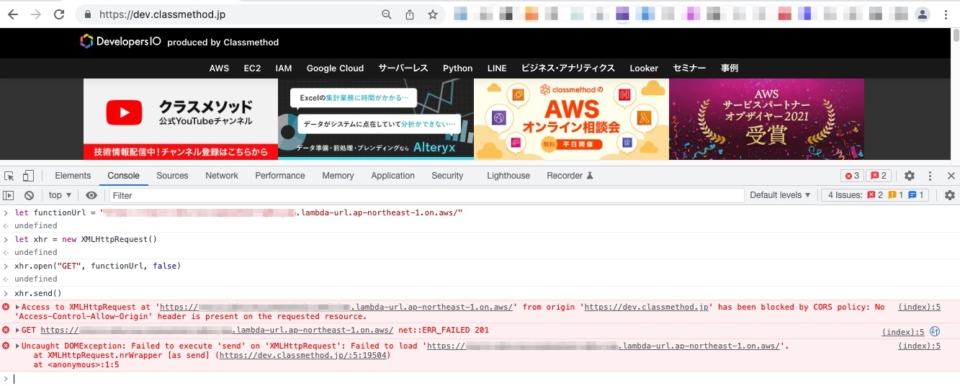The image size is (960, 386).
Task: Switch to the Elements tab
Action: 72,176
